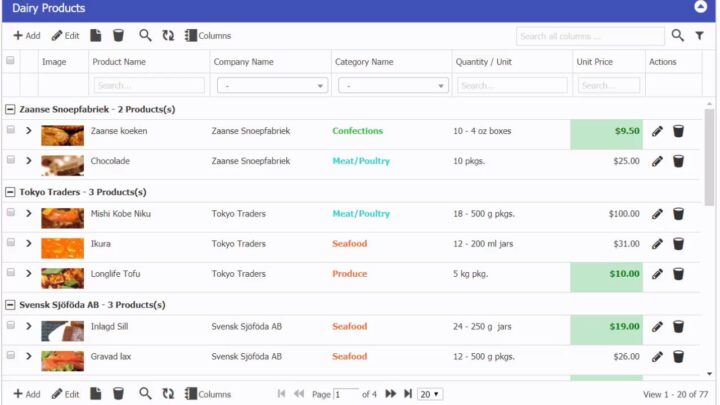Click the filter funnel icon at top right

(x=699, y=35)
